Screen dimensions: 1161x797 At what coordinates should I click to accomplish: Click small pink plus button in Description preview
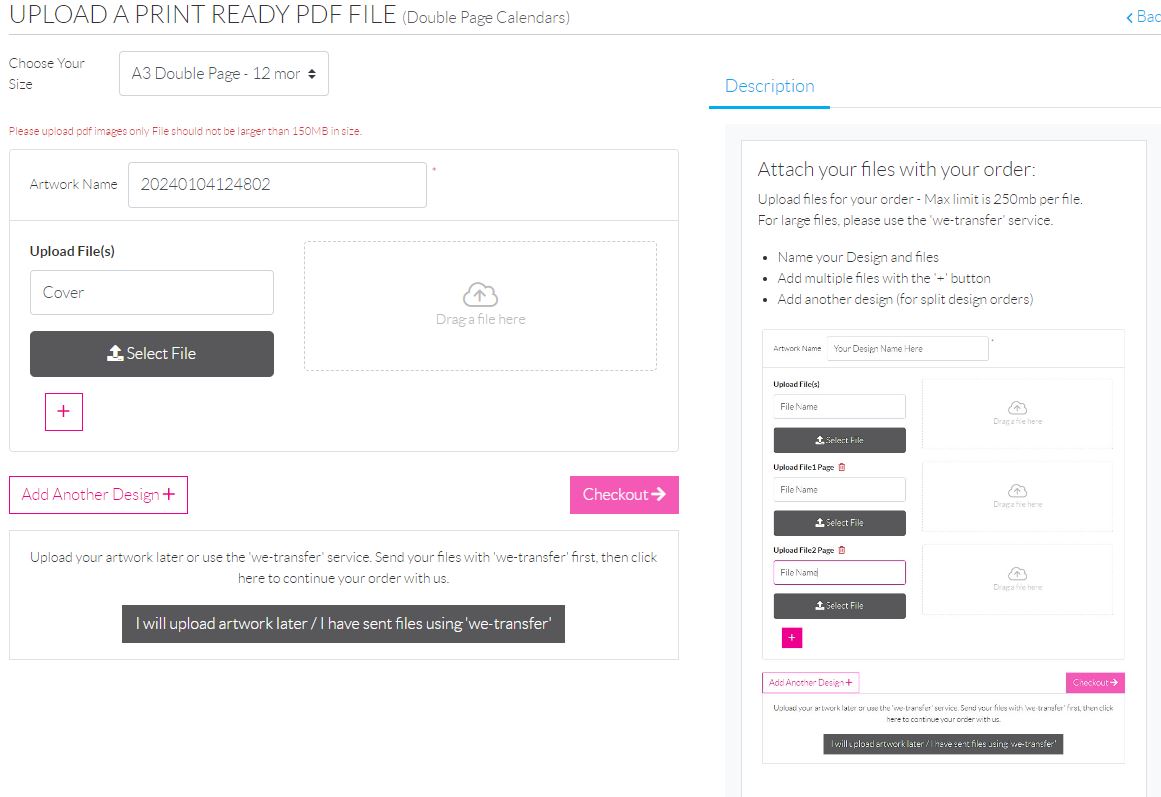pyautogui.click(x=791, y=637)
